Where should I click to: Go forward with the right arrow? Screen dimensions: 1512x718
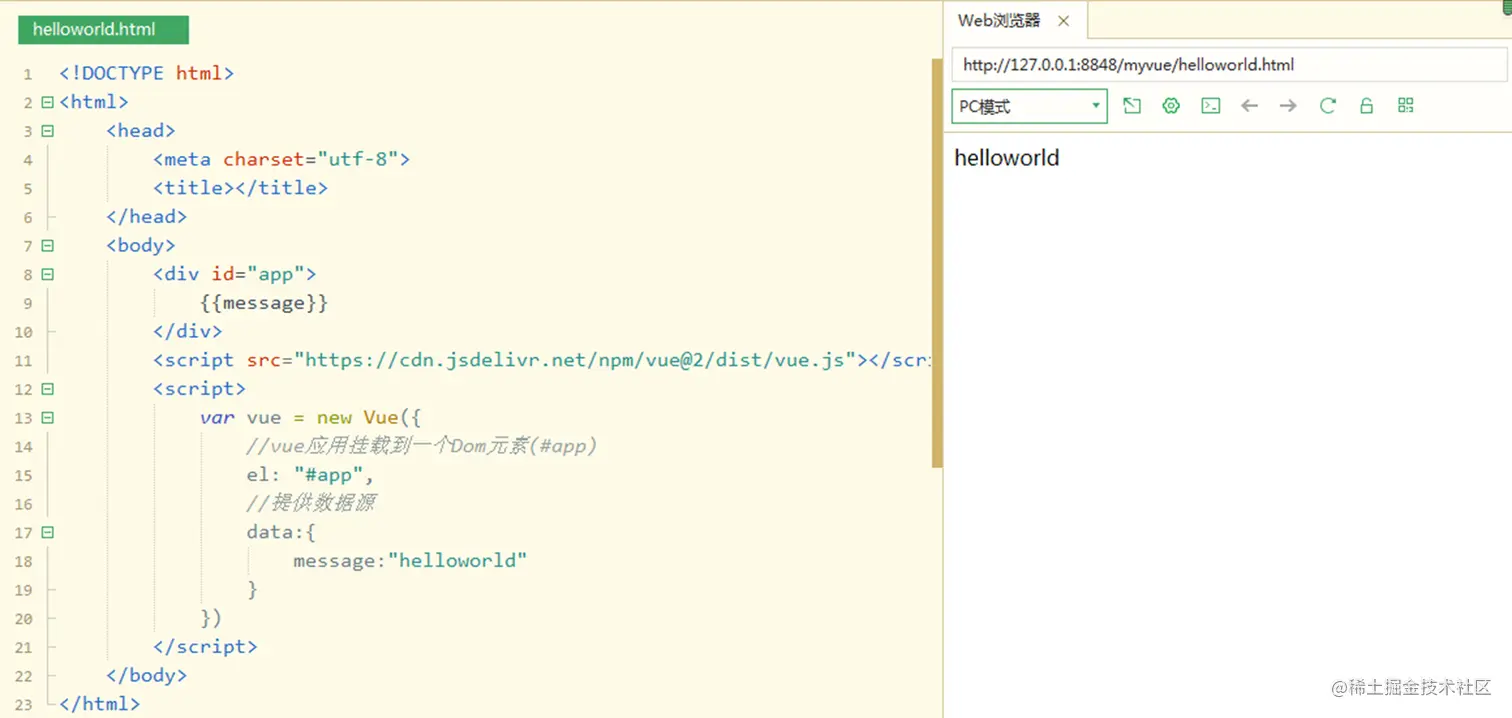click(1288, 106)
